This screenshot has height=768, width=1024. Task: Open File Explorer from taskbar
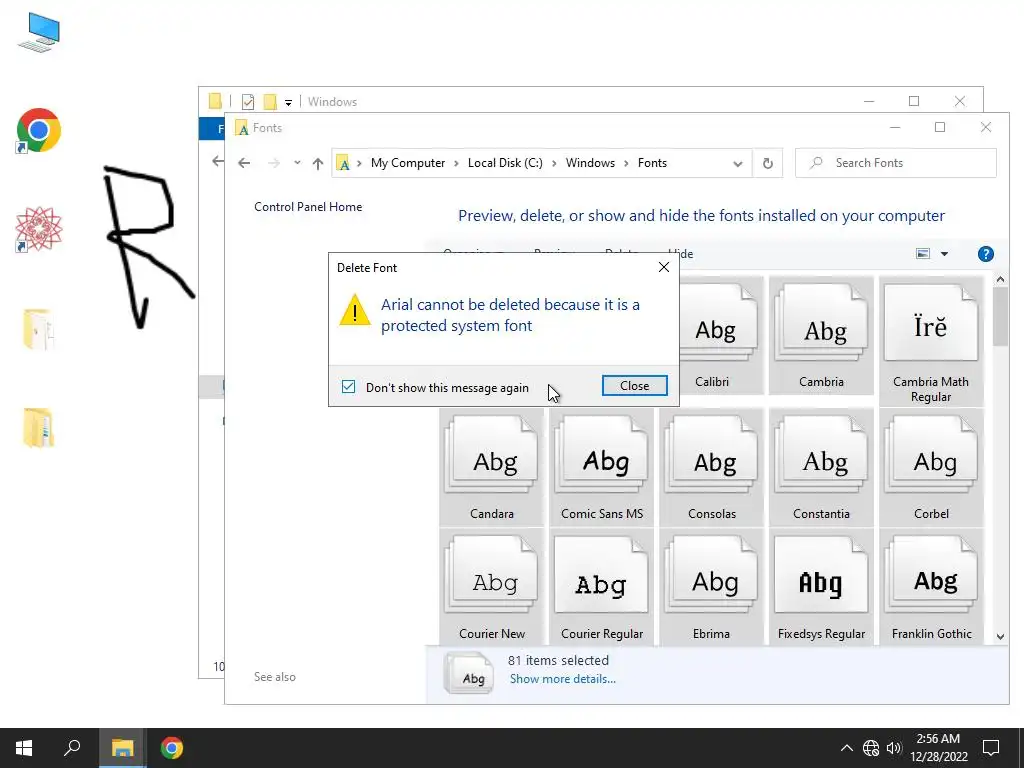point(122,748)
